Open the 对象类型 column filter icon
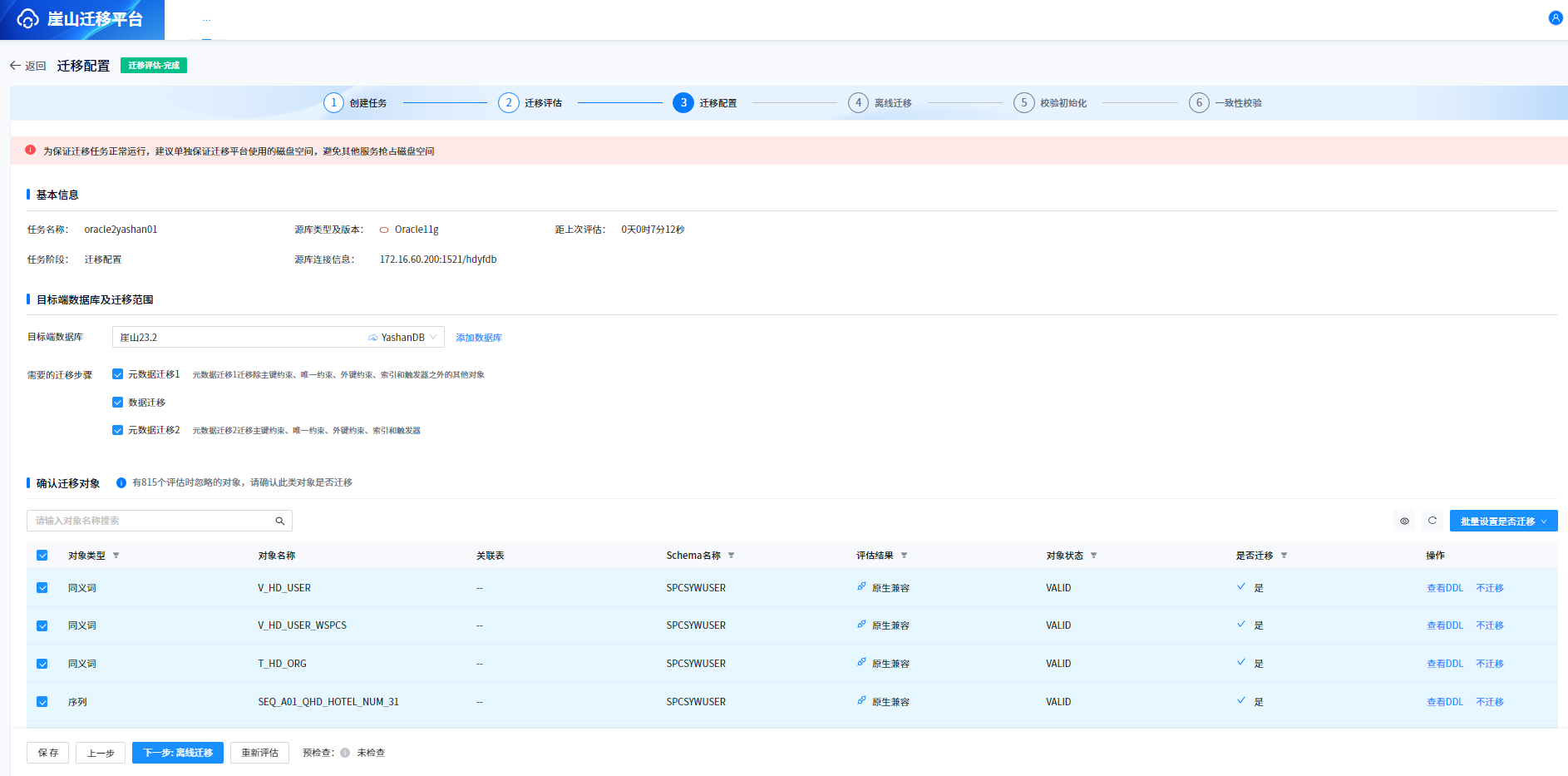This screenshot has height=776, width=1568. tap(116, 556)
